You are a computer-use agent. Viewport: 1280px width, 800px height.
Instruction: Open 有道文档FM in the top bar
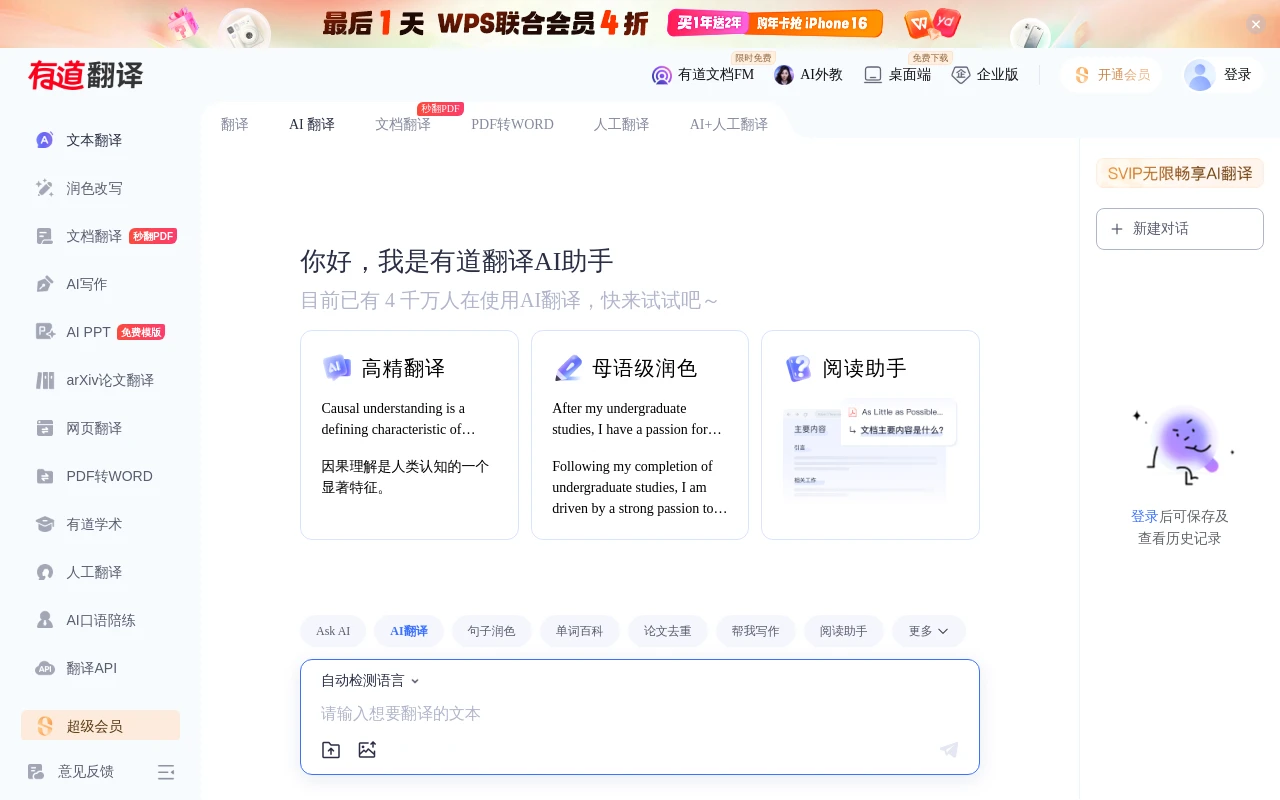point(704,75)
